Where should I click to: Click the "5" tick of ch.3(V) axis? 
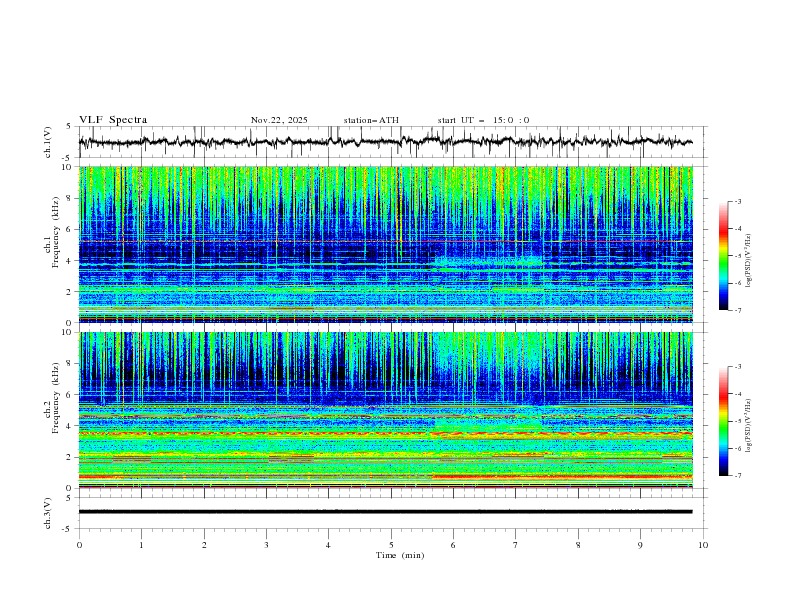(69, 498)
